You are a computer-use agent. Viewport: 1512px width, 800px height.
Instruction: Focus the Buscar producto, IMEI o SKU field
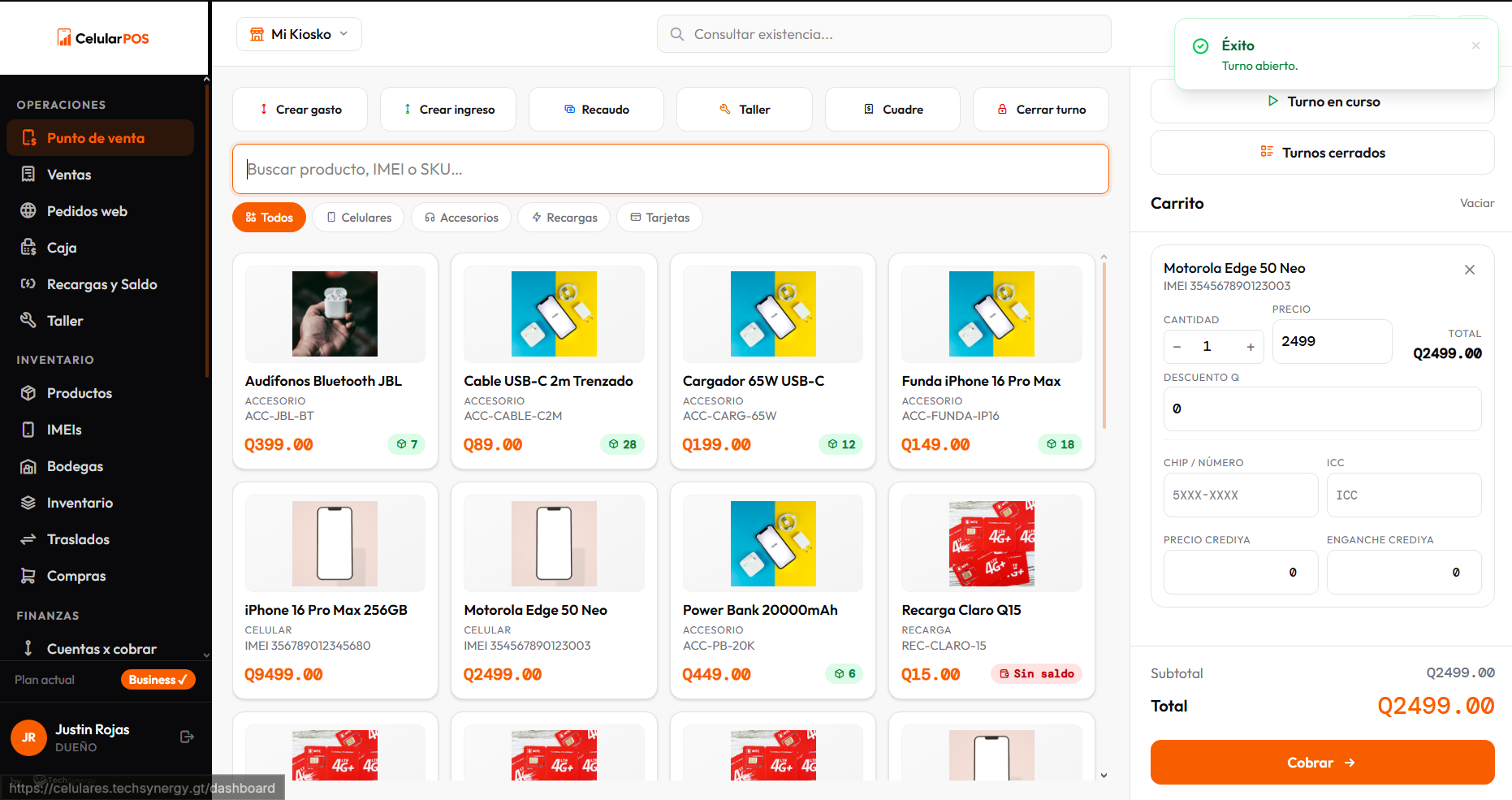point(671,169)
